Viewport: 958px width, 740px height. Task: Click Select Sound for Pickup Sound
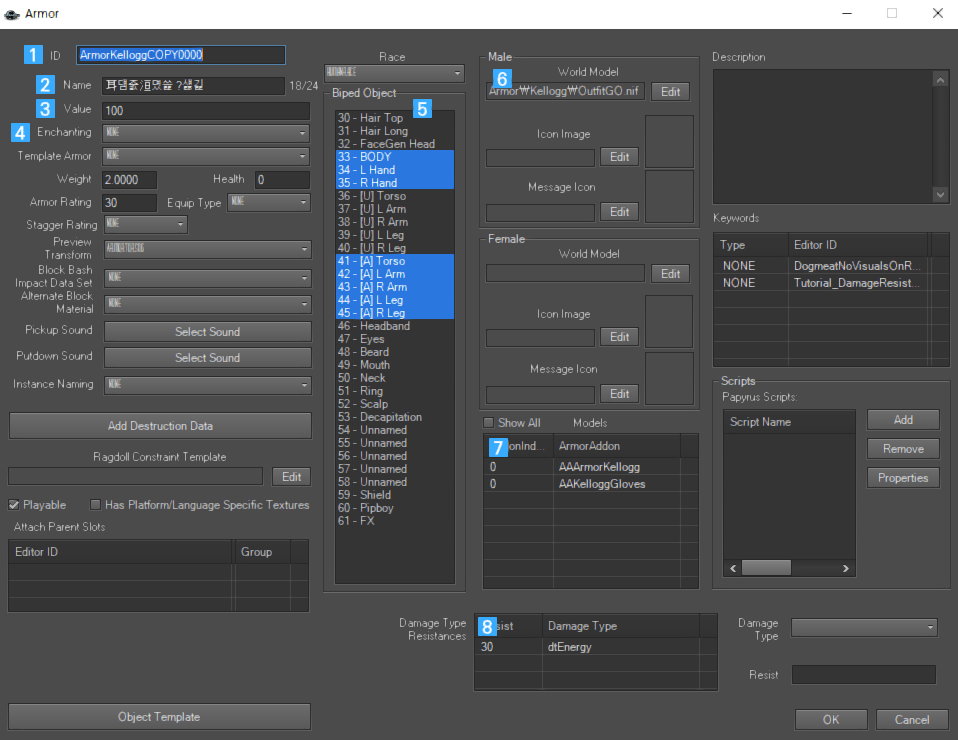click(208, 332)
